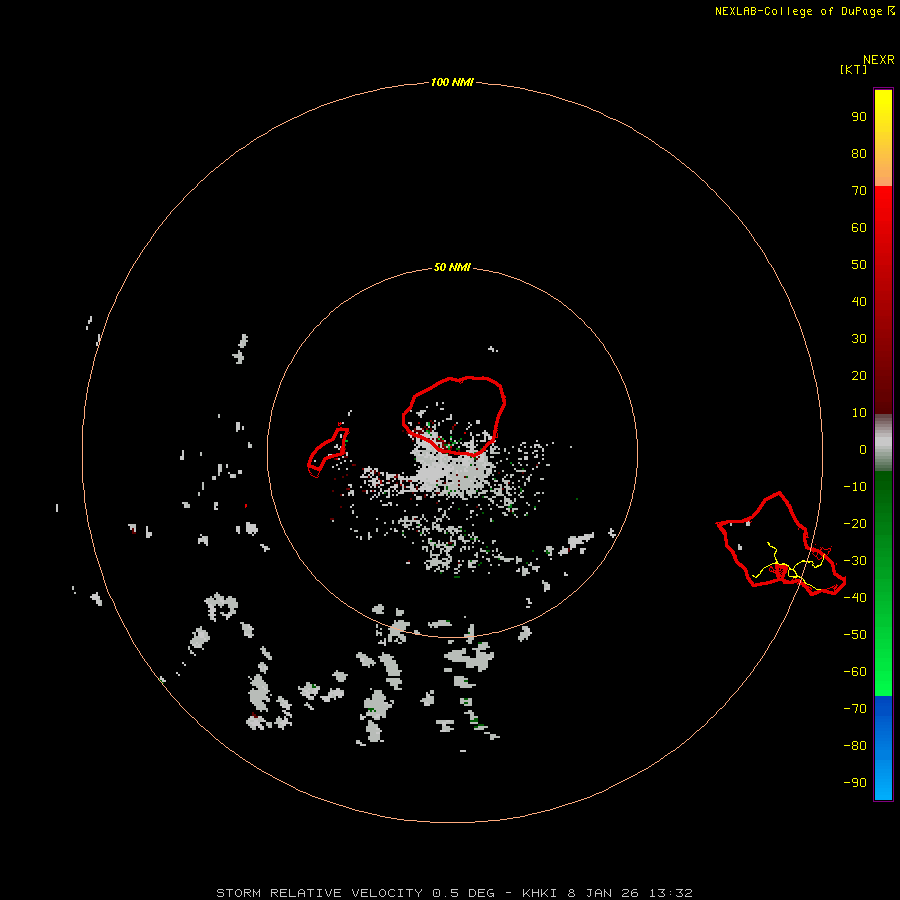Click the 50 NMI range ring label
Viewport: 900px width, 900px height.
point(452,267)
